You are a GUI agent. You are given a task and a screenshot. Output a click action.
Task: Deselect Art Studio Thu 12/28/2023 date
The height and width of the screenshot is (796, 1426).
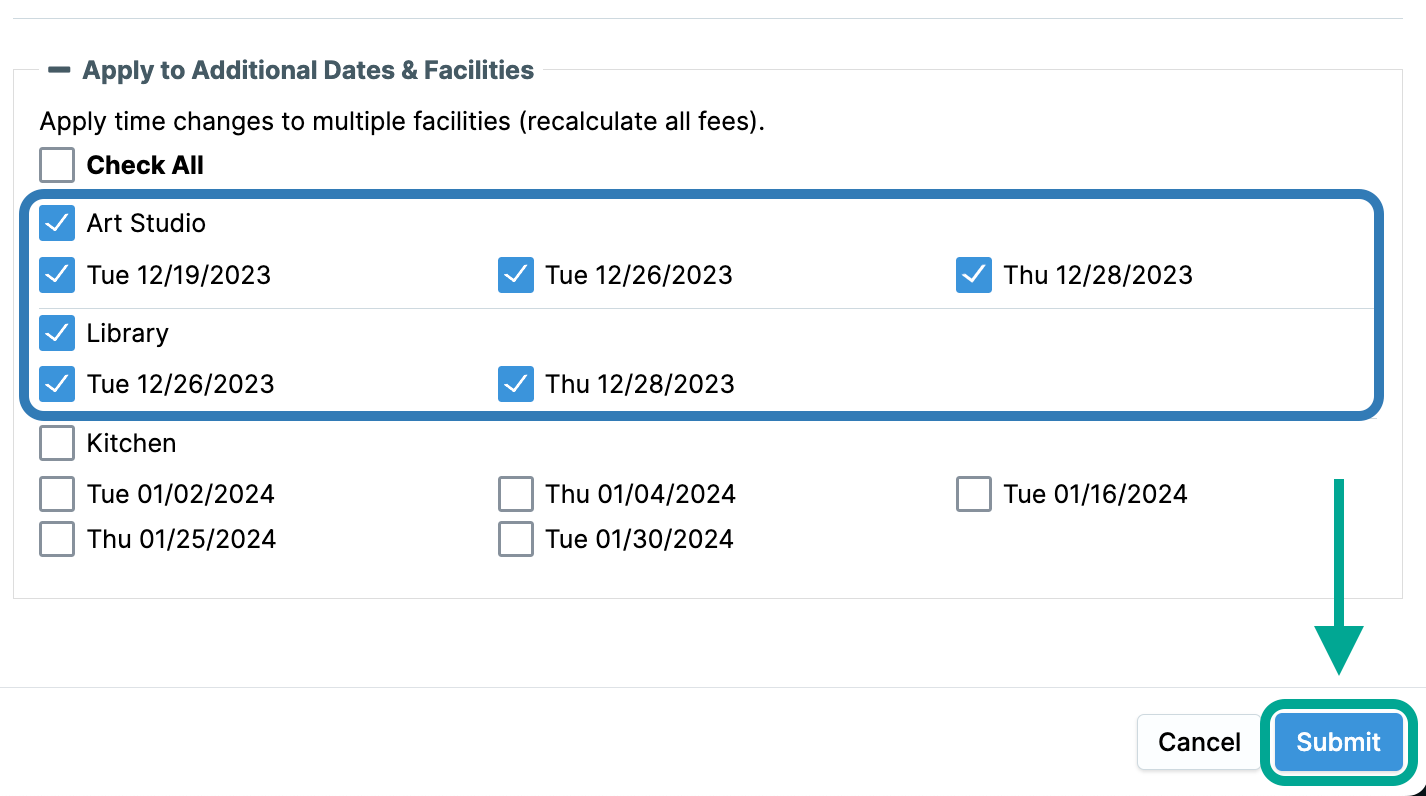point(974,275)
